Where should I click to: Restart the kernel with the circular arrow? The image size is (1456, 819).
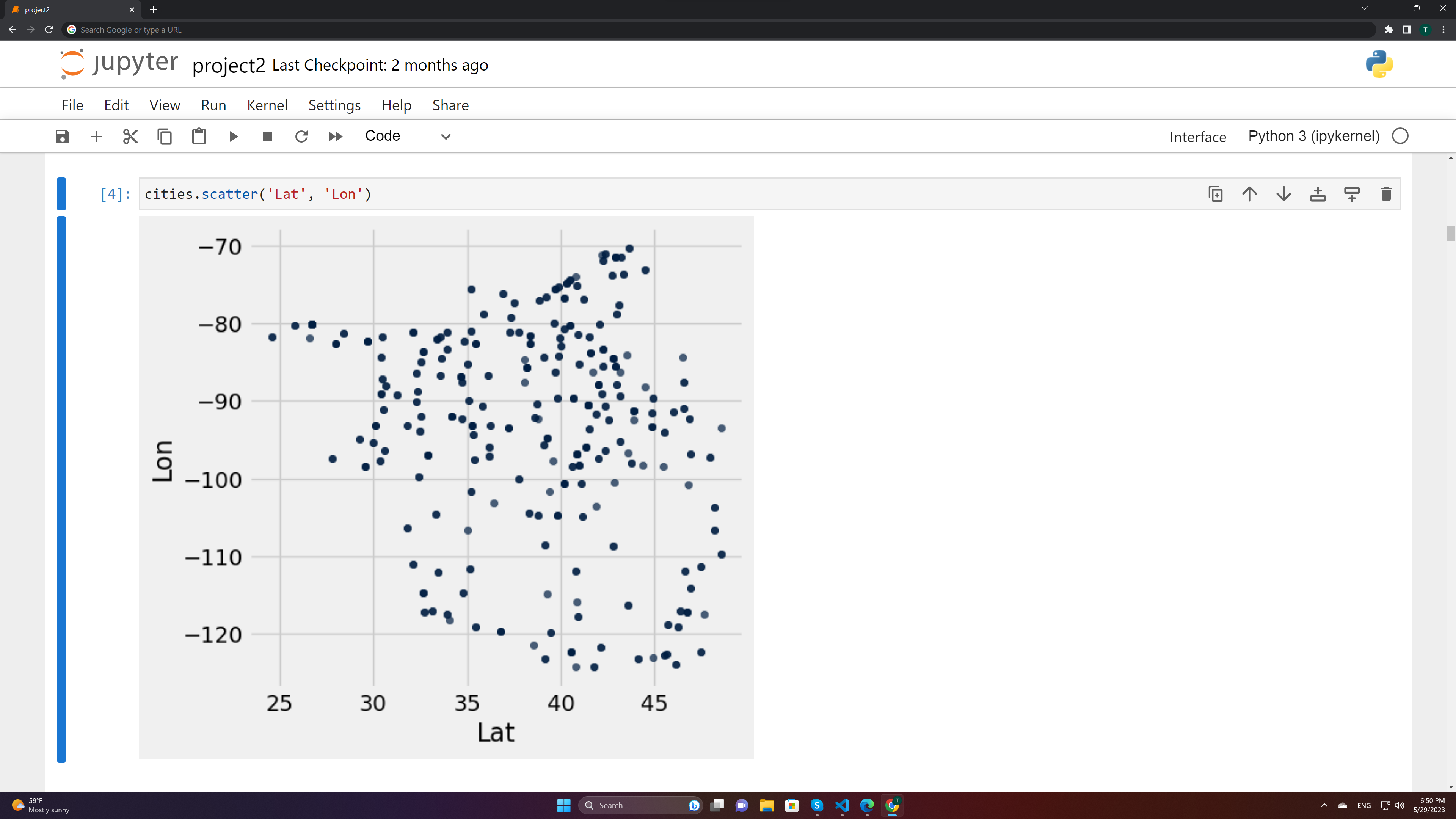click(301, 136)
